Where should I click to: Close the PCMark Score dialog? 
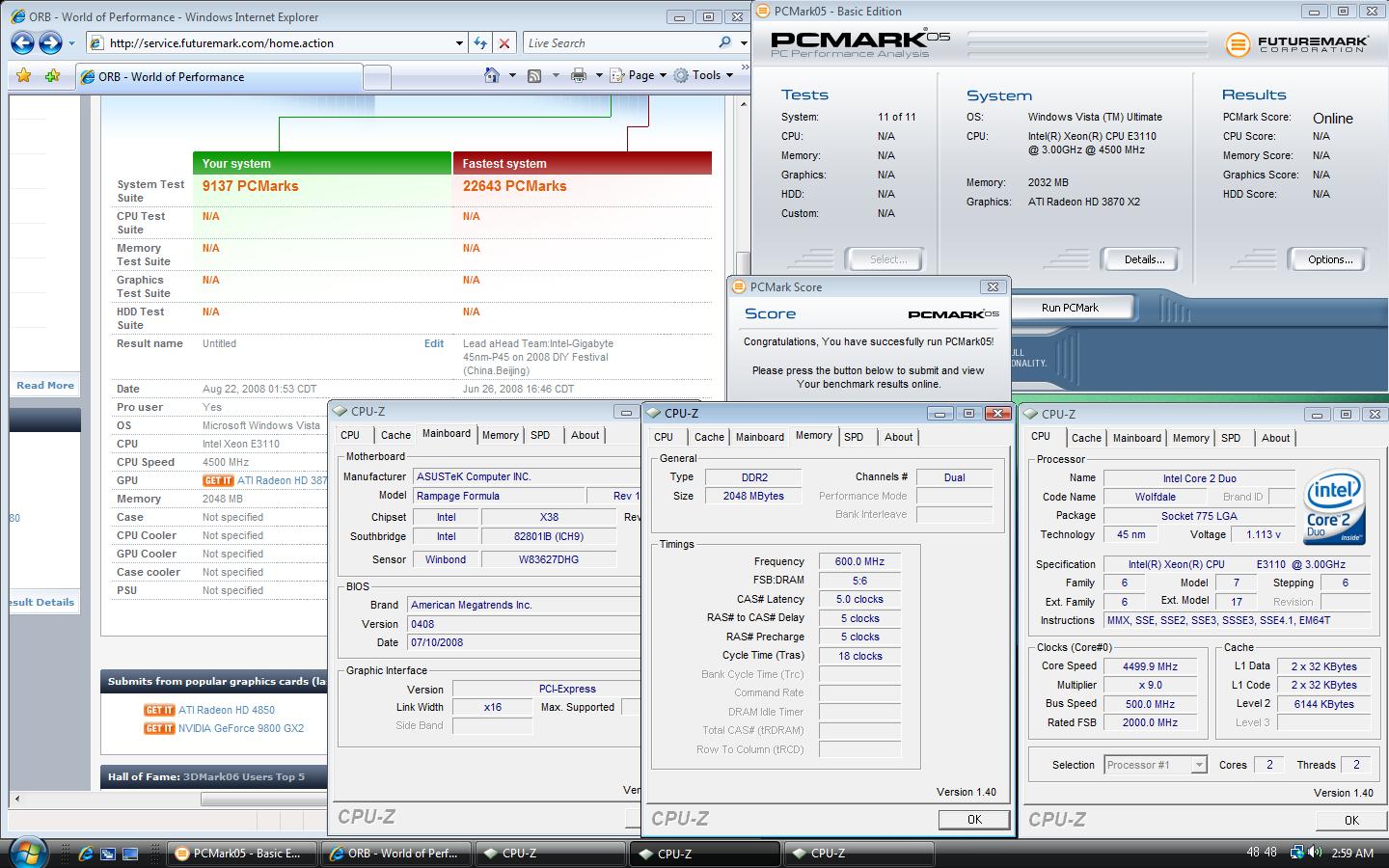coord(993,286)
